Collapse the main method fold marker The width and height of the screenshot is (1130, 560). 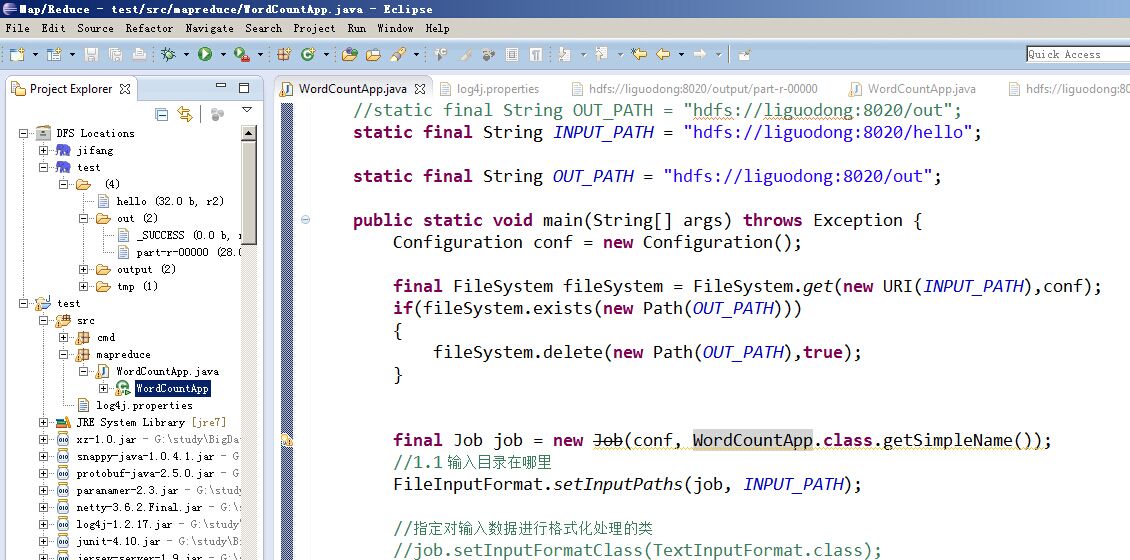tap(306, 220)
